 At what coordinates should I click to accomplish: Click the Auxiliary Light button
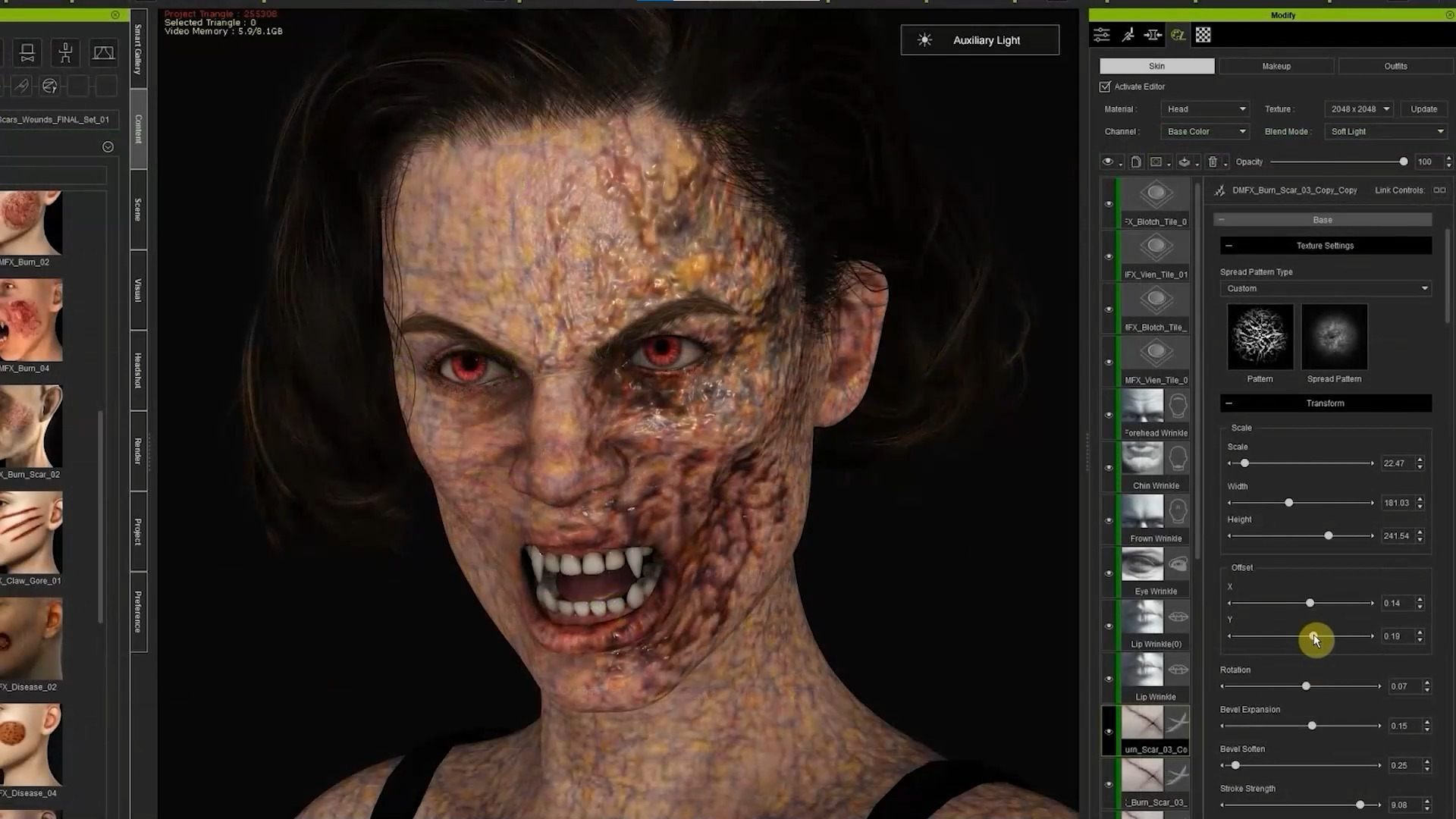(x=980, y=40)
